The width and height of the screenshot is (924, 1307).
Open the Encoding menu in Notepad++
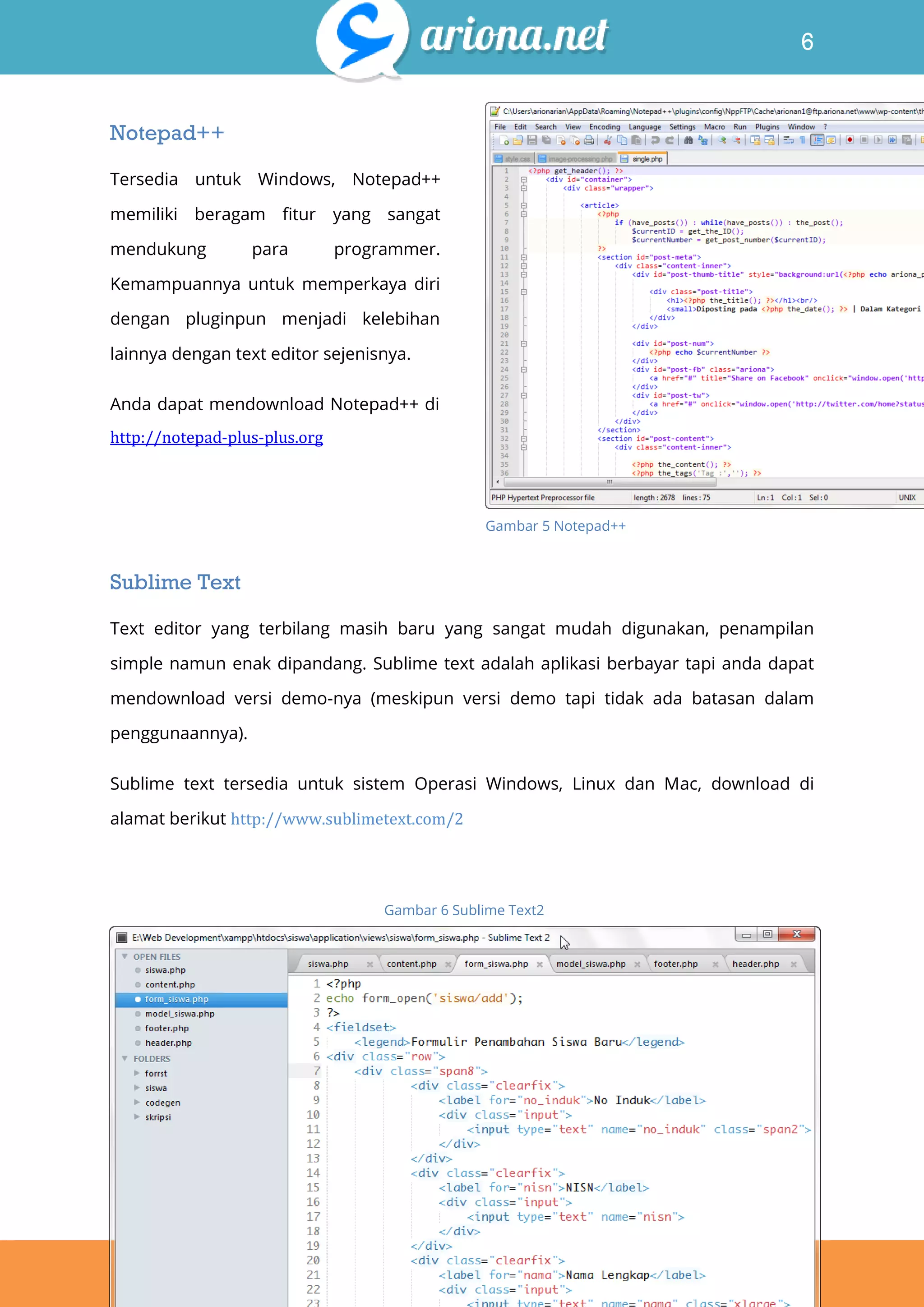coord(604,127)
